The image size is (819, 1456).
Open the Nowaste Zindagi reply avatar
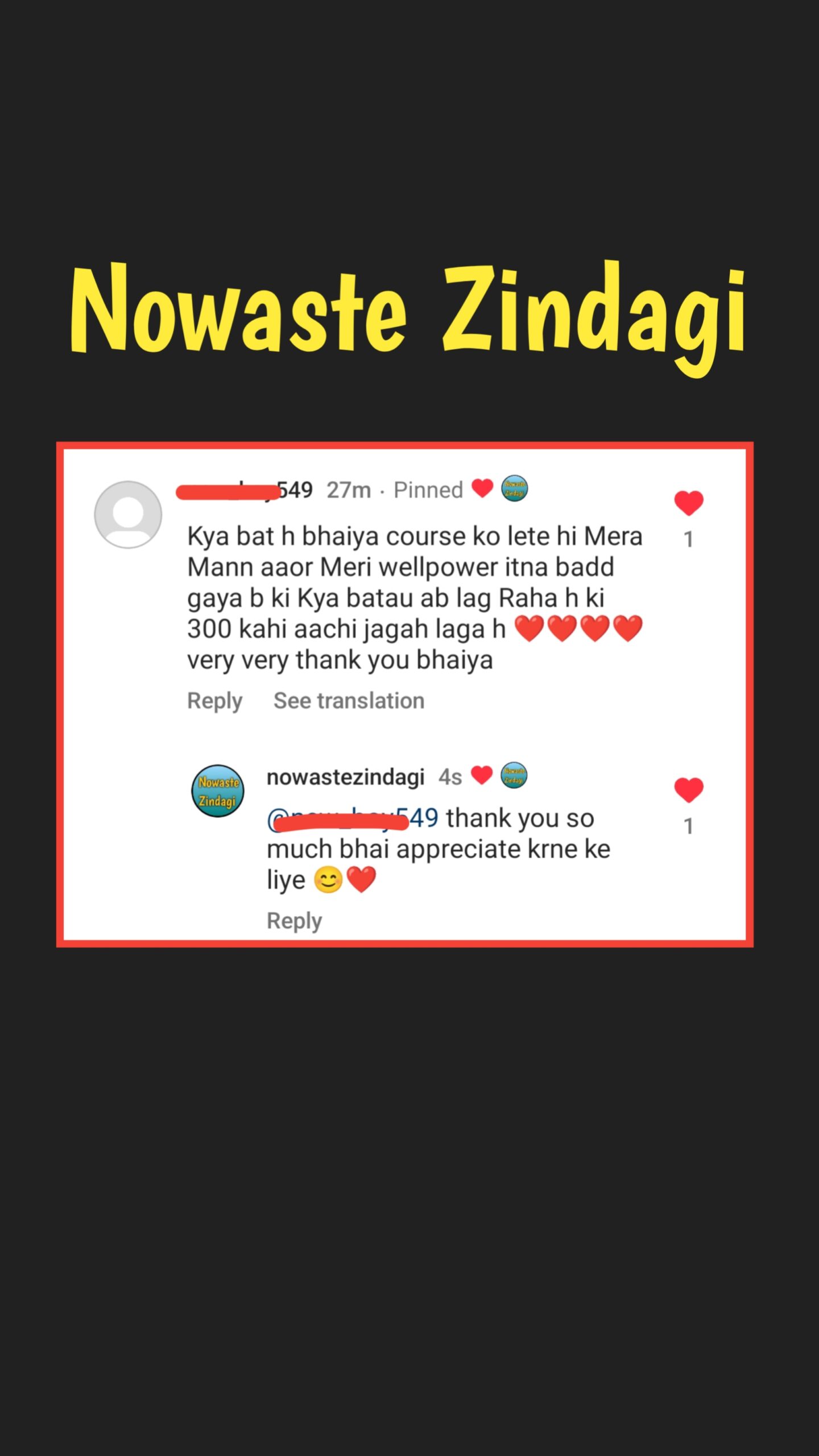pyautogui.click(x=217, y=791)
